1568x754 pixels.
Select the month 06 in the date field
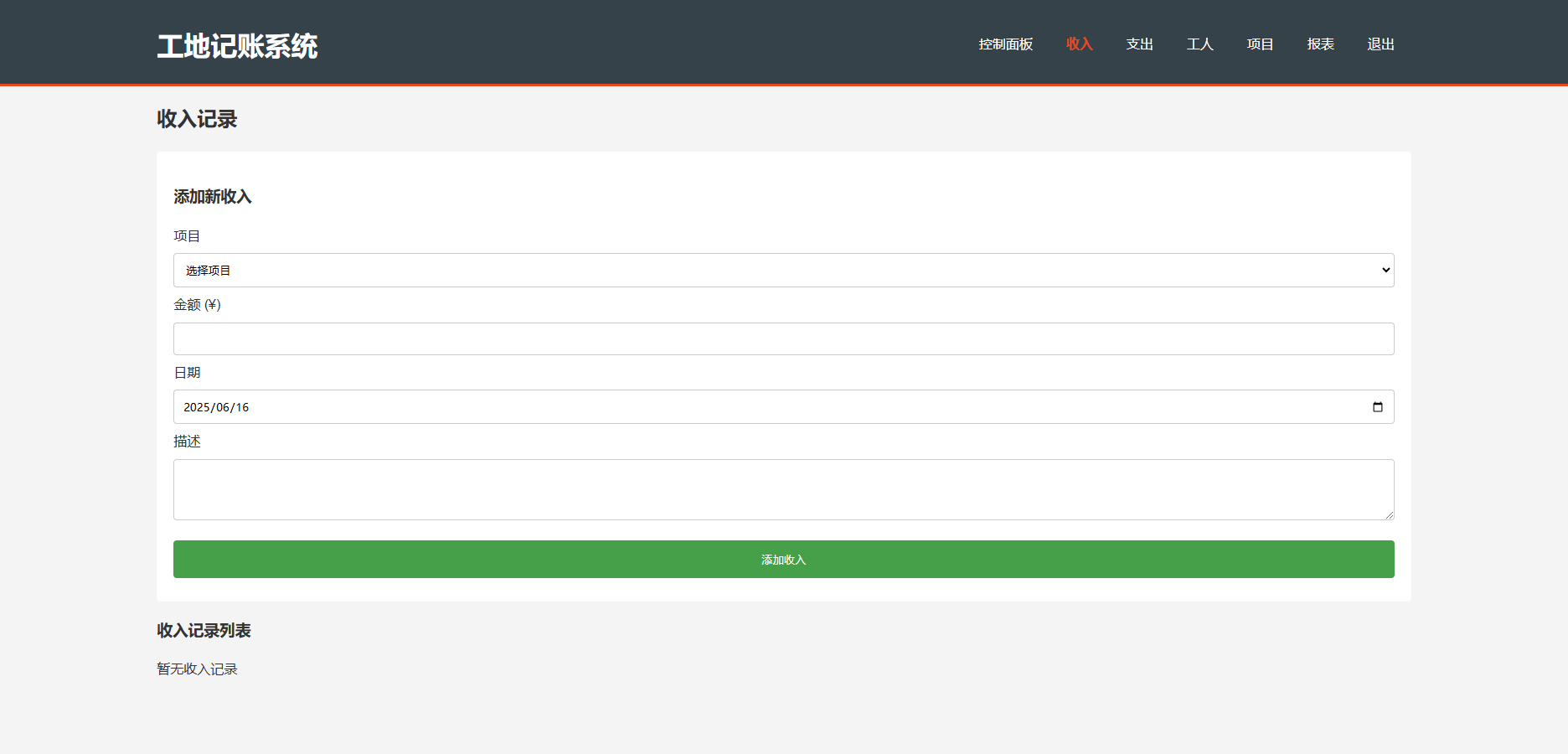222,408
